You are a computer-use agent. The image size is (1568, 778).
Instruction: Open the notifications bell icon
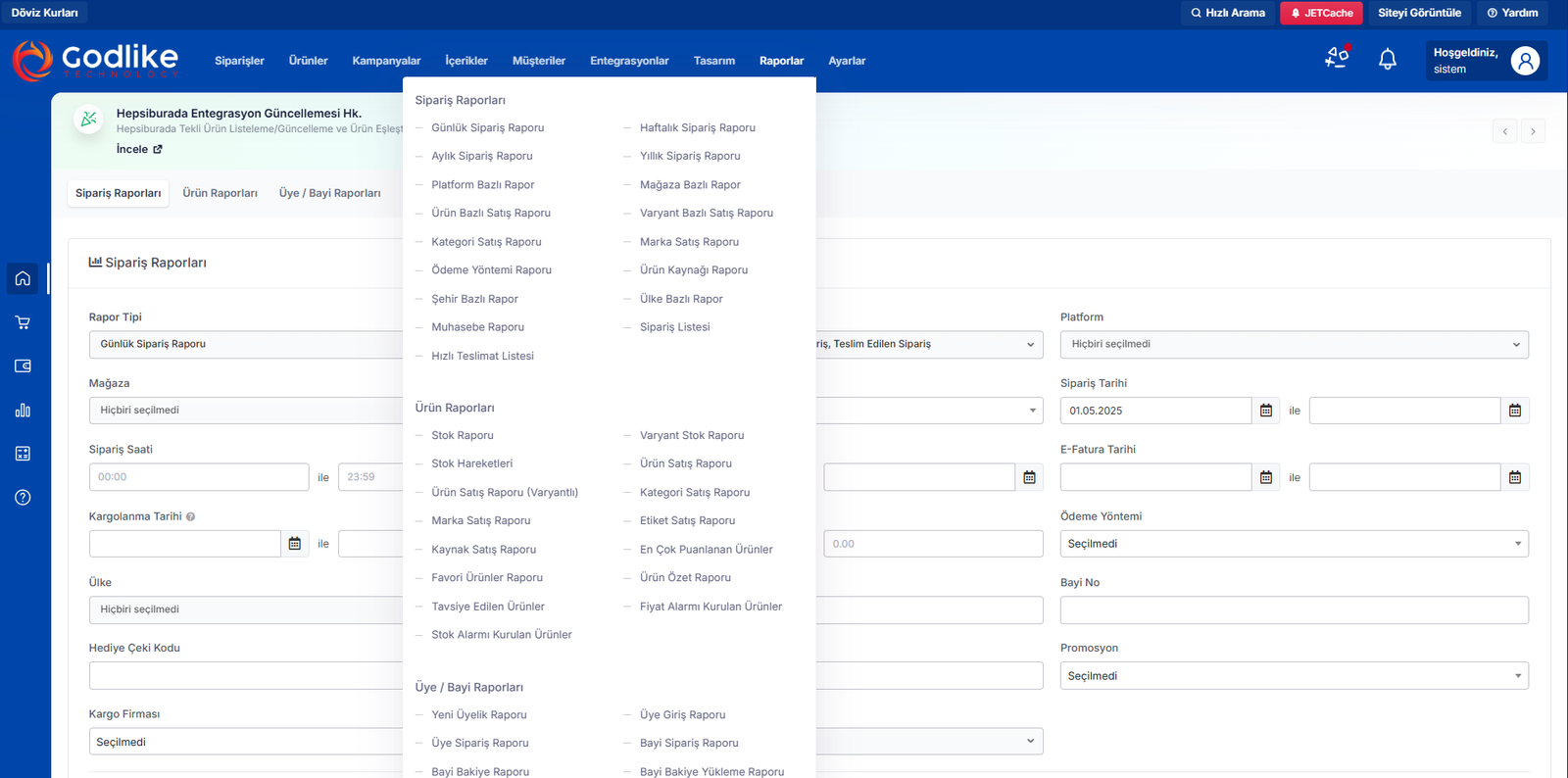pos(1387,60)
